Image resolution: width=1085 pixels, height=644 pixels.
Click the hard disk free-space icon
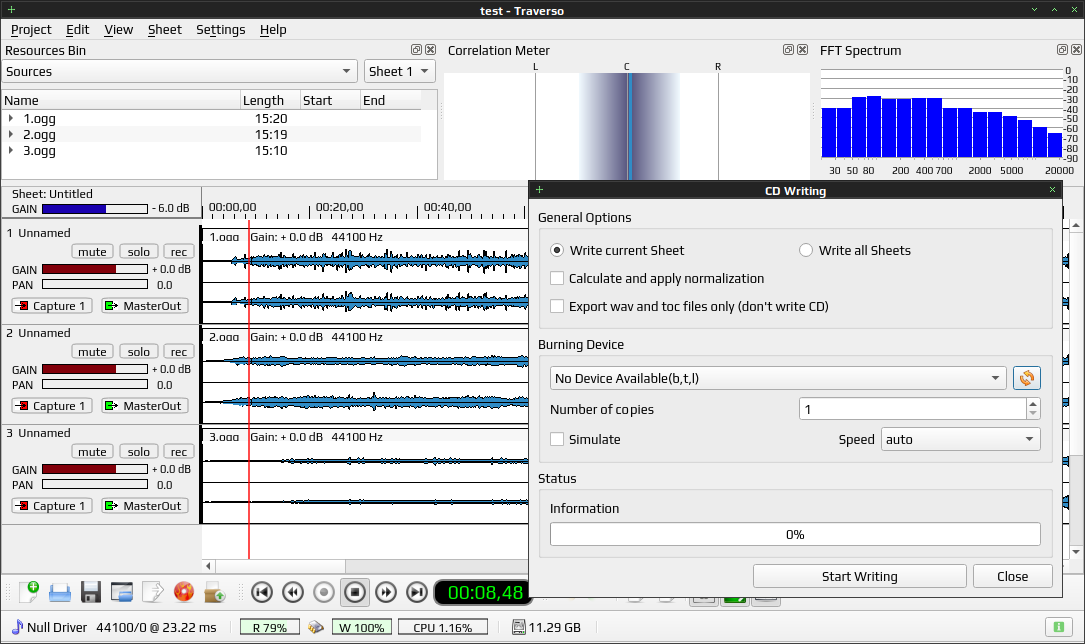[518, 627]
